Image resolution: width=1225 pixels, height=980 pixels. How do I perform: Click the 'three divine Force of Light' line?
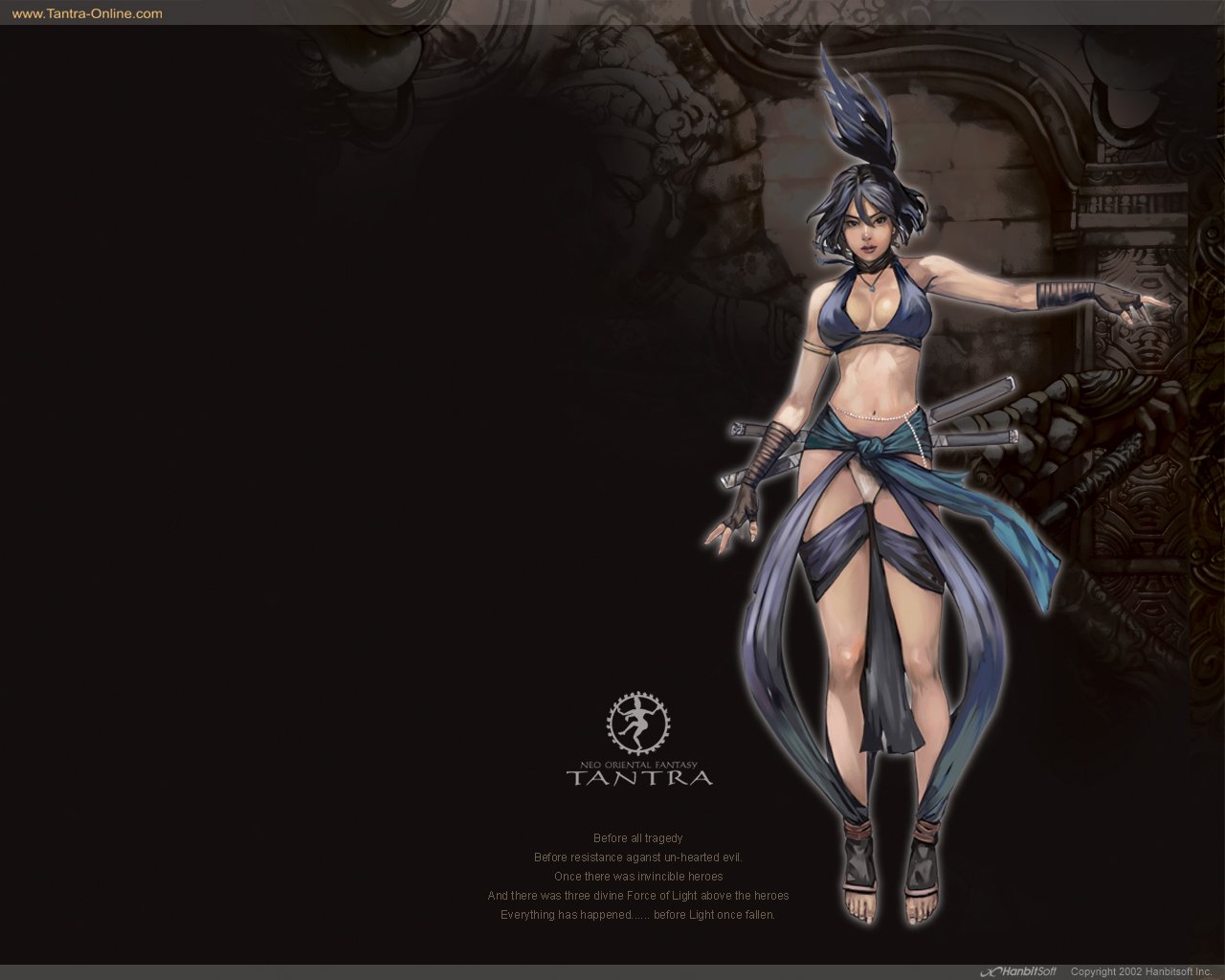pos(637,896)
